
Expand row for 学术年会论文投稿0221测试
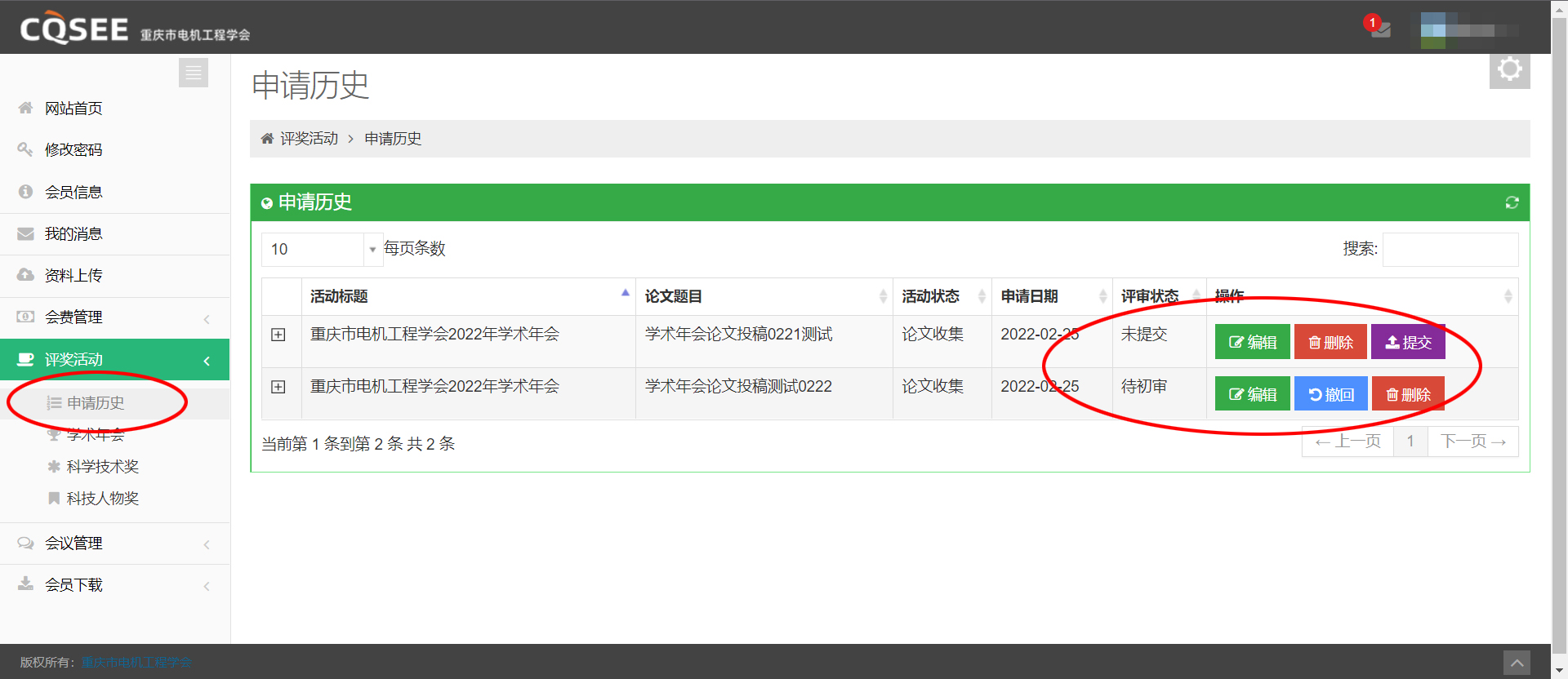pyautogui.click(x=278, y=335)
